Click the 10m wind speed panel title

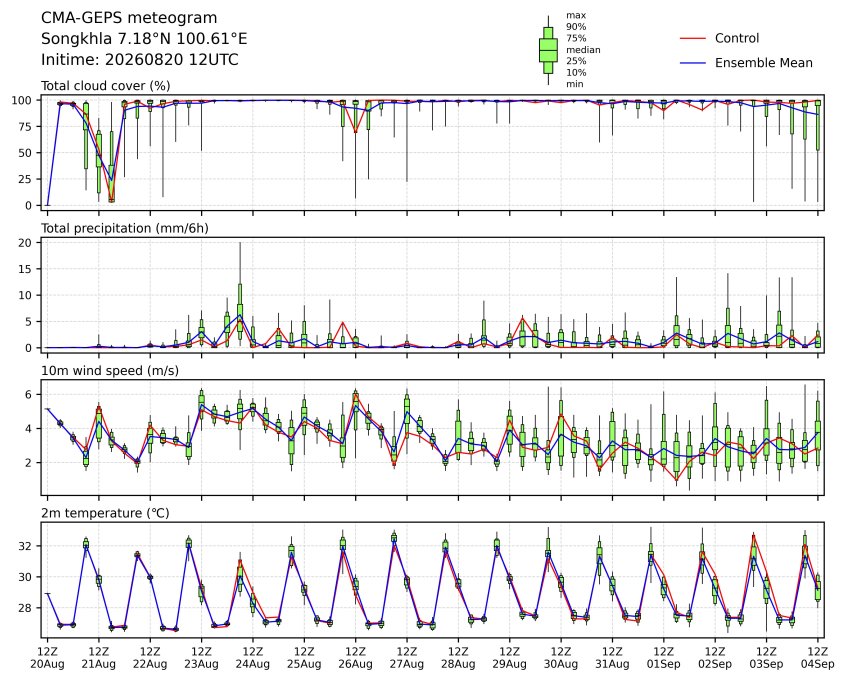(x=110, y=371)
